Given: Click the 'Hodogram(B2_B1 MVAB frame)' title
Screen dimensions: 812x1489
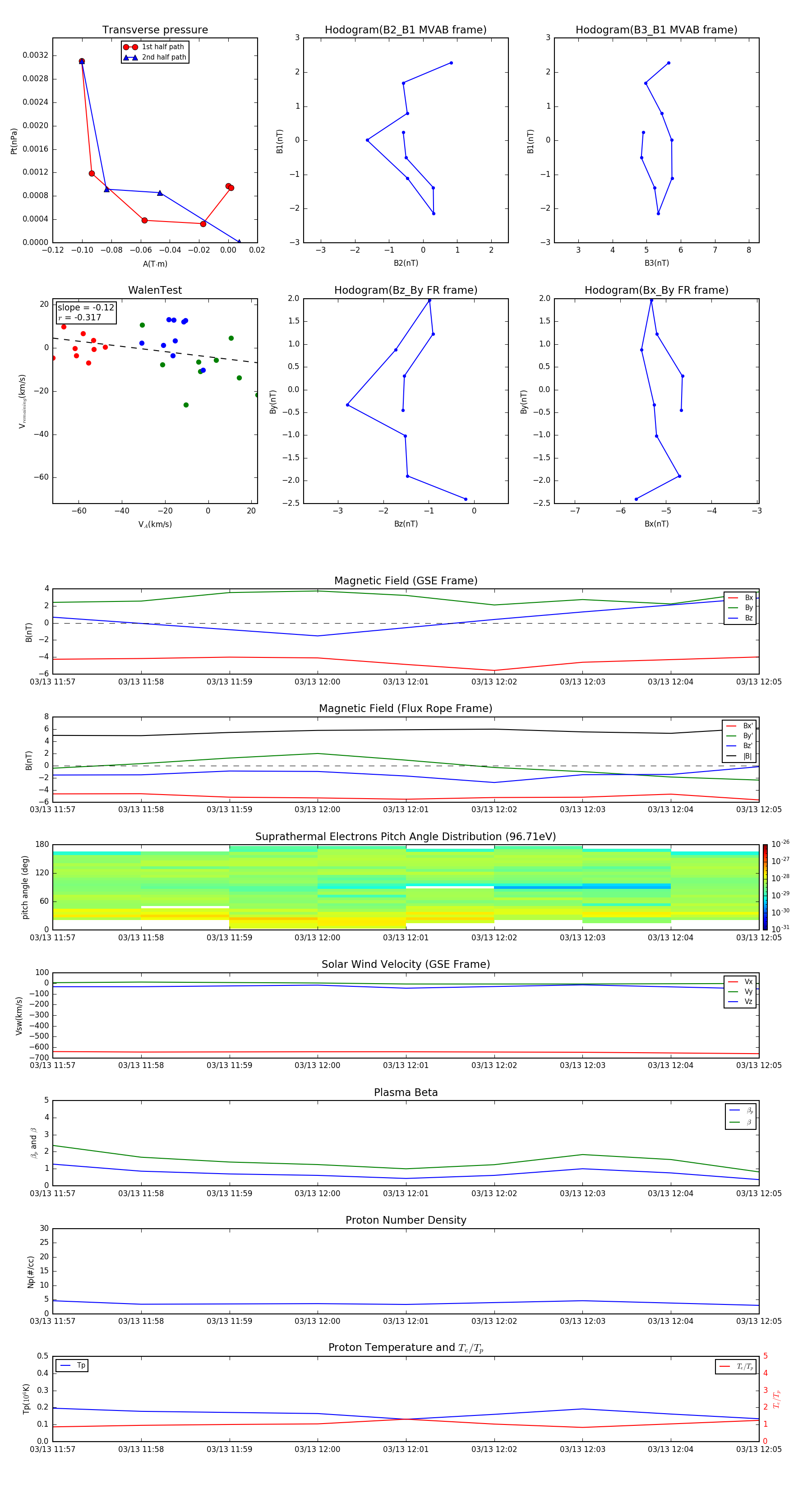Looking at the screenshot, I should click(406, 30).
